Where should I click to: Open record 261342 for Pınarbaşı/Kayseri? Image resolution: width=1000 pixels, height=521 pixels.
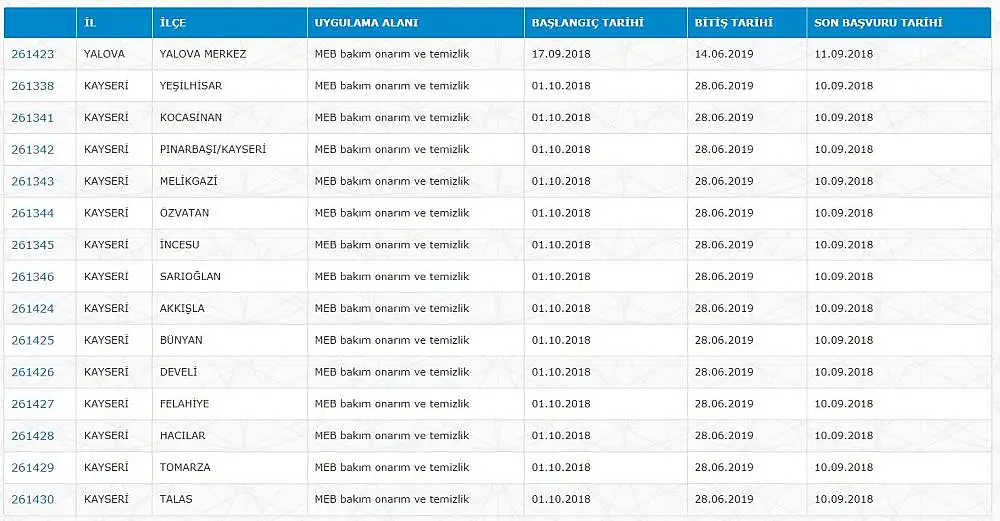tap(33, 150)
